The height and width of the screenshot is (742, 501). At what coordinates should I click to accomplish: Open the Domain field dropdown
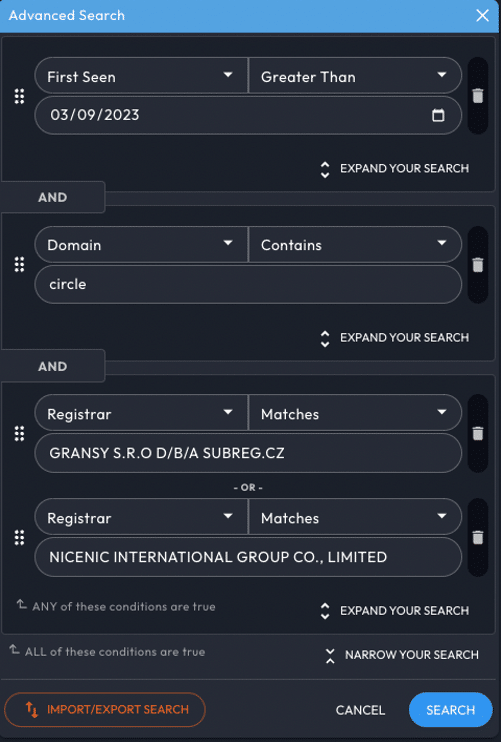141,245
